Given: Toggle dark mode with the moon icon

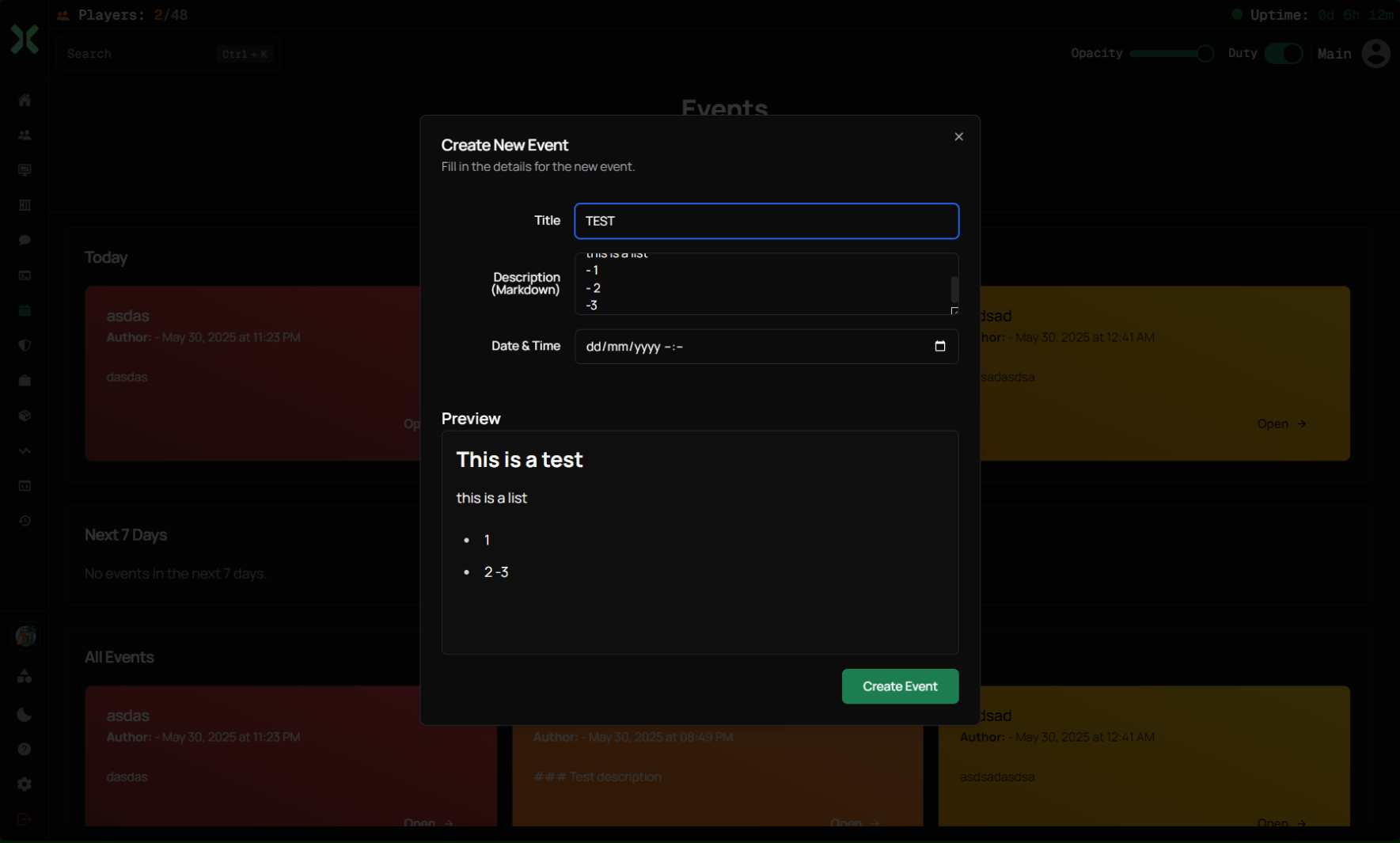Looking at the screenshot, I should 25,714.
